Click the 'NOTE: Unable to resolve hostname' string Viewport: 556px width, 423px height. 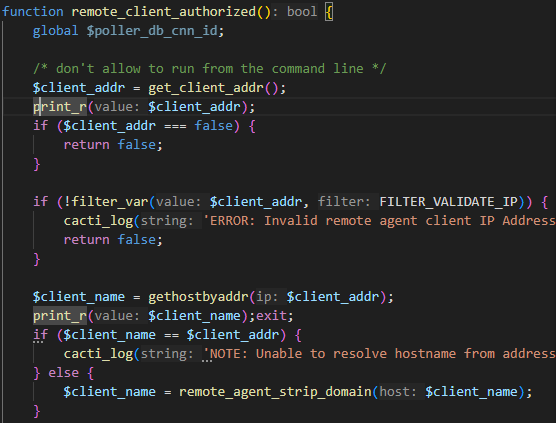coord(379,354)
